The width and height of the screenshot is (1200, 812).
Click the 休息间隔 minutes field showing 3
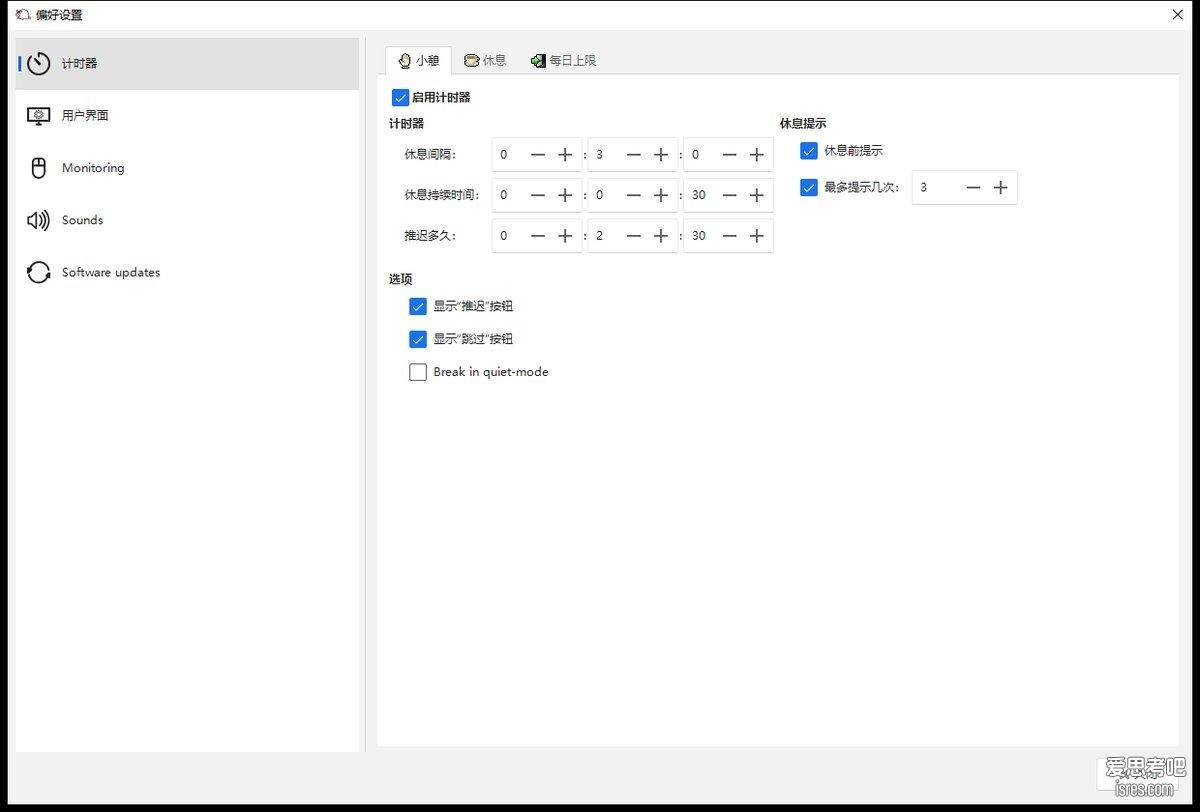(605, 155)
